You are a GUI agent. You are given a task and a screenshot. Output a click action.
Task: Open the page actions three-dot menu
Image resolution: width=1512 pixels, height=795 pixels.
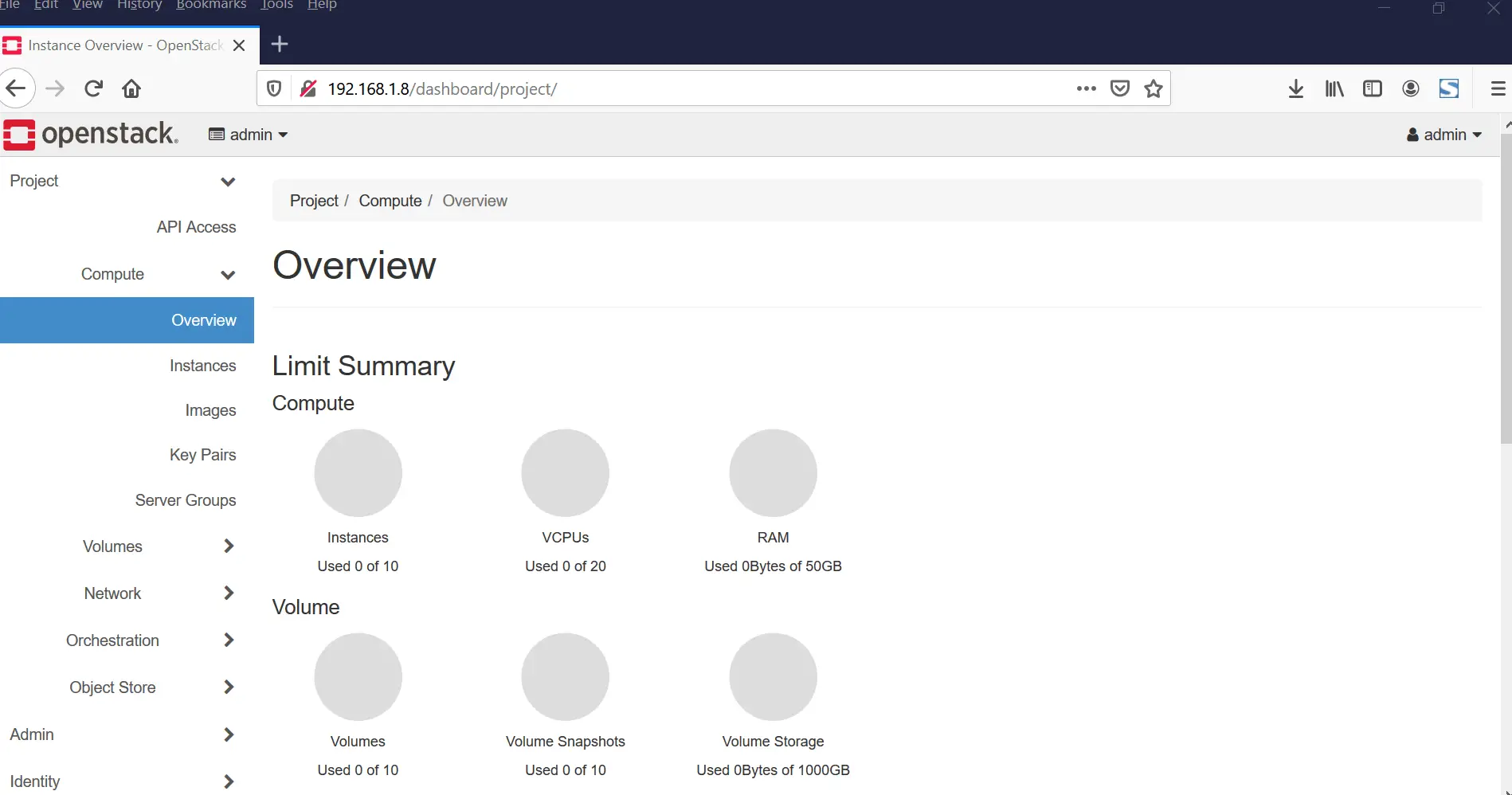pyautogui.click(x=1086, y=88)
